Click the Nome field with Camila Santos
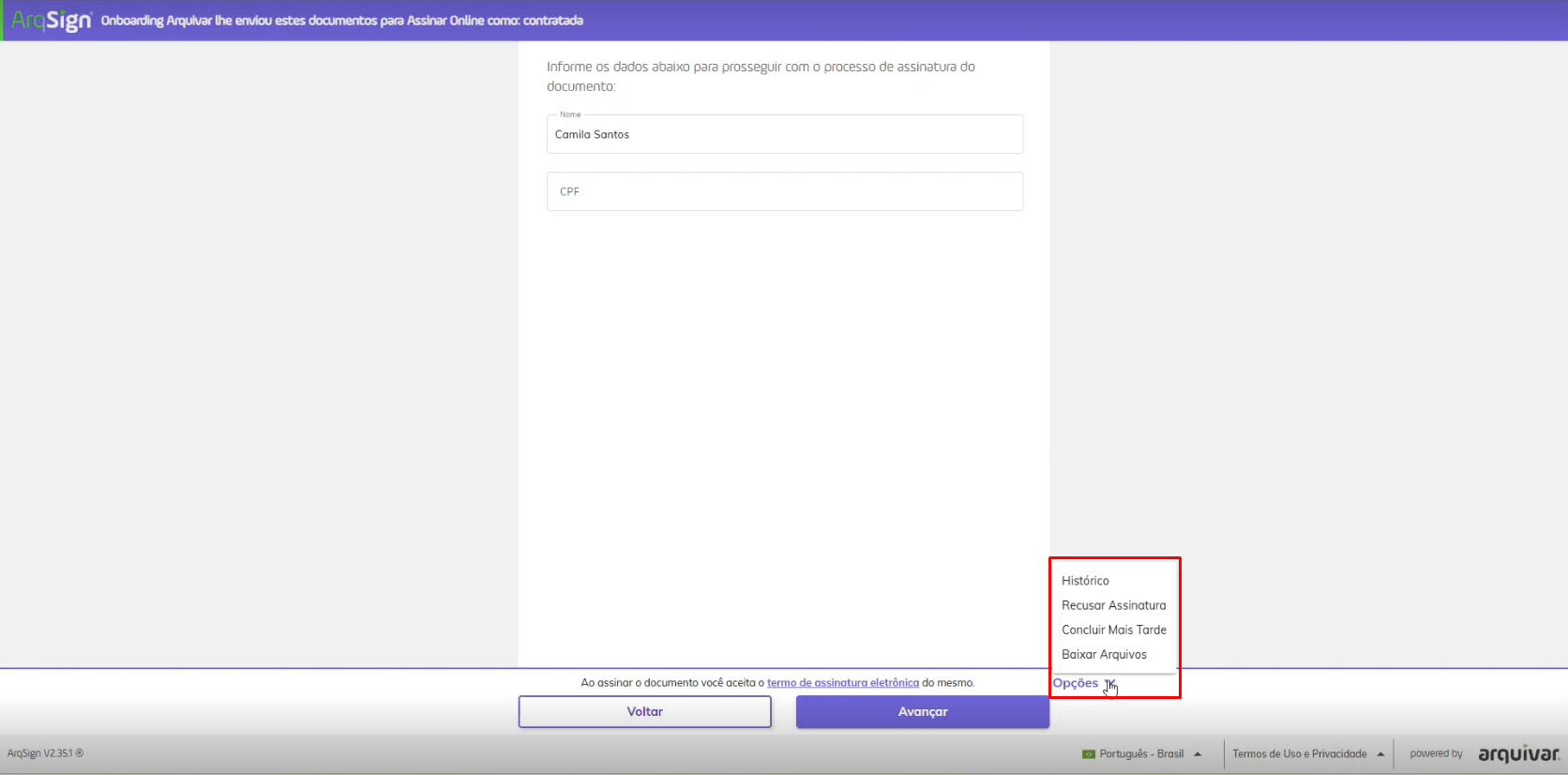This screenshot has height=775, width=1568. click(x=785, y=134)
